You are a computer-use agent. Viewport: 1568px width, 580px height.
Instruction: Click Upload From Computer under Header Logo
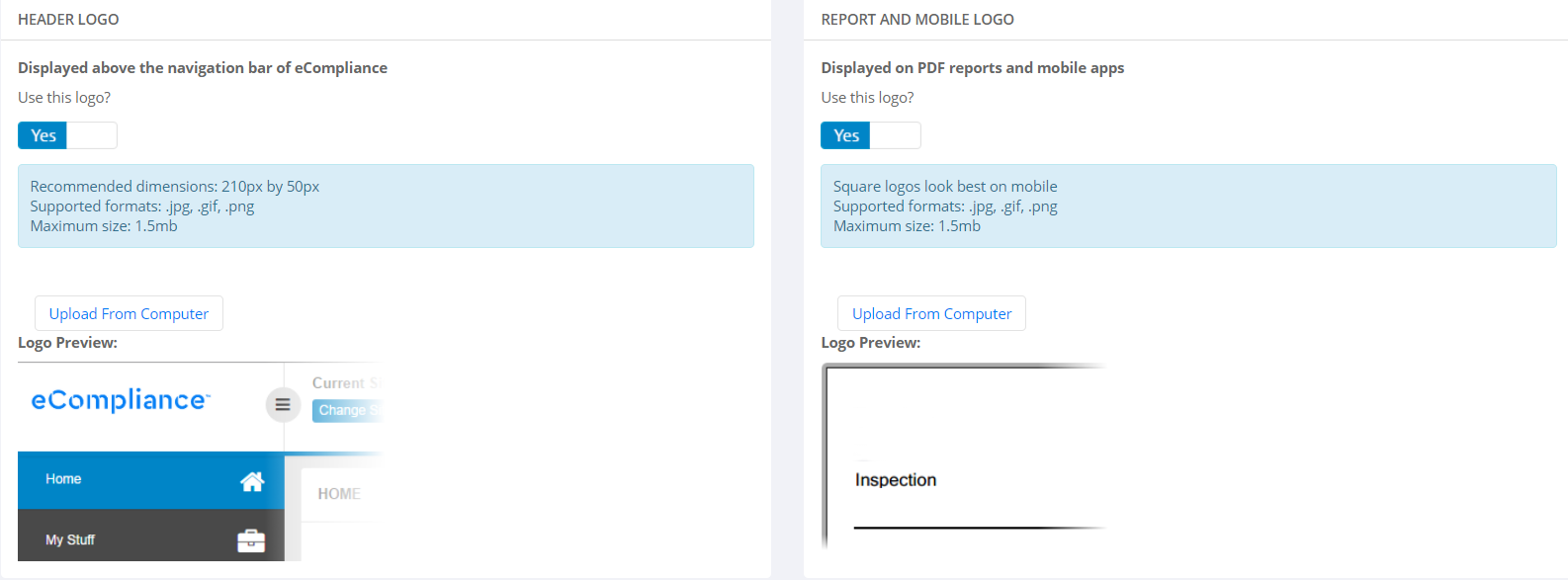coord(129,313)
